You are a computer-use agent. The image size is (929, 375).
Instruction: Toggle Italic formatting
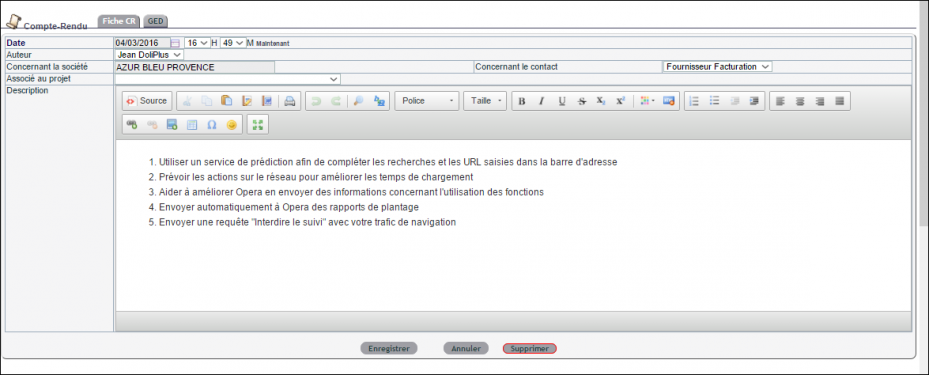coord(541,101)
